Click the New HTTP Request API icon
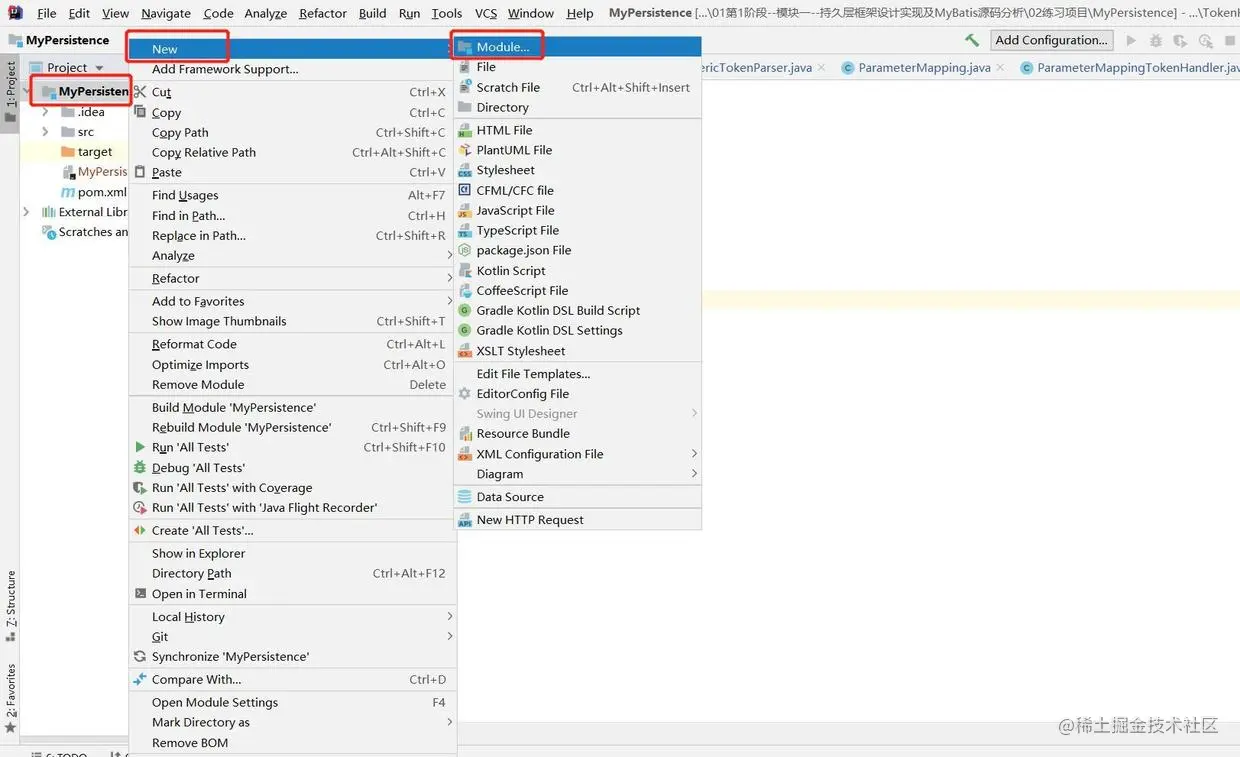 coord(464,520)
